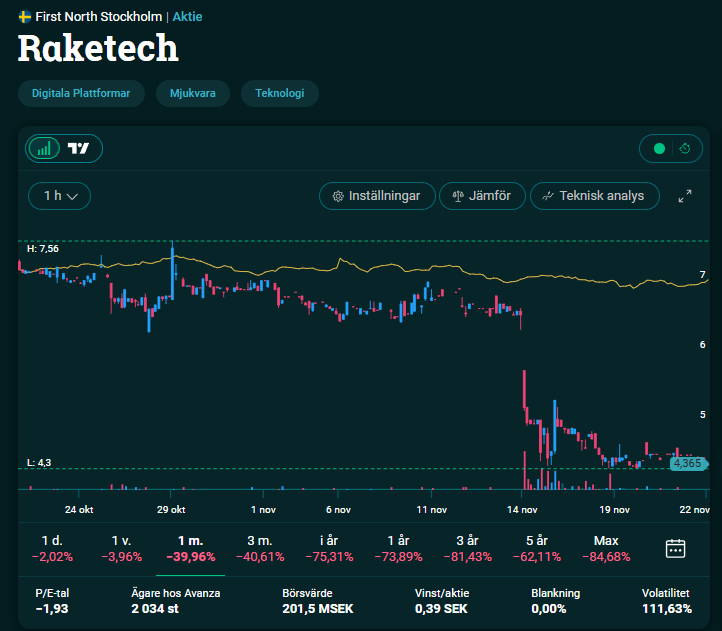Click the refresh clock icon
722x631 pixels.
(x=685, y=148)
